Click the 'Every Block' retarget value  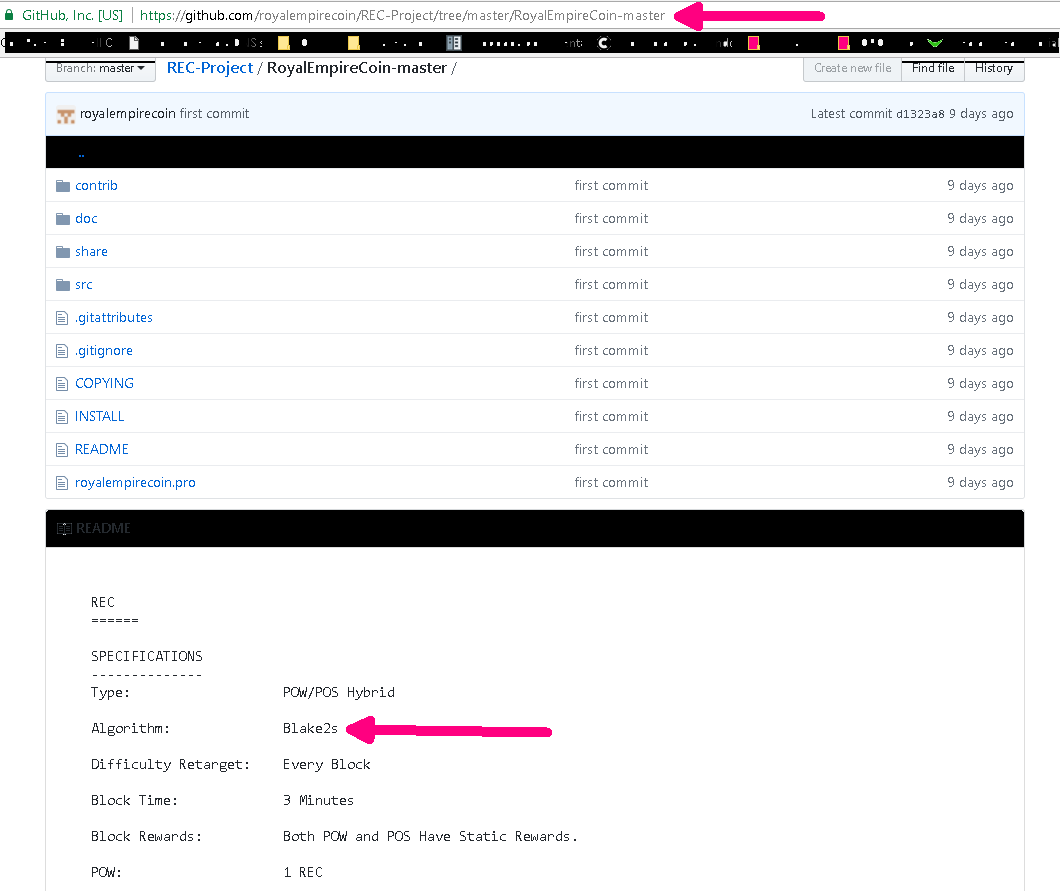[x=327, y=765]
